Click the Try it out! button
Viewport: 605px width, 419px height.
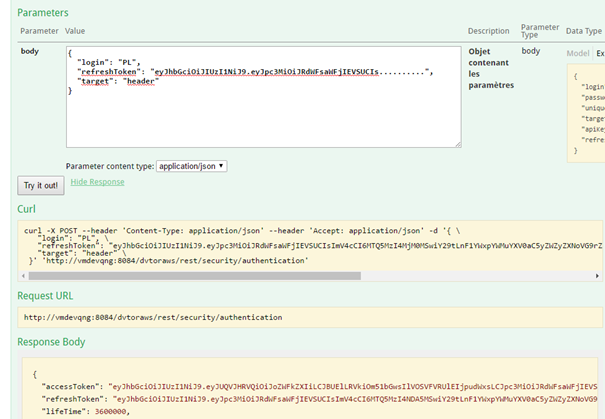click(x=41, y=186)
